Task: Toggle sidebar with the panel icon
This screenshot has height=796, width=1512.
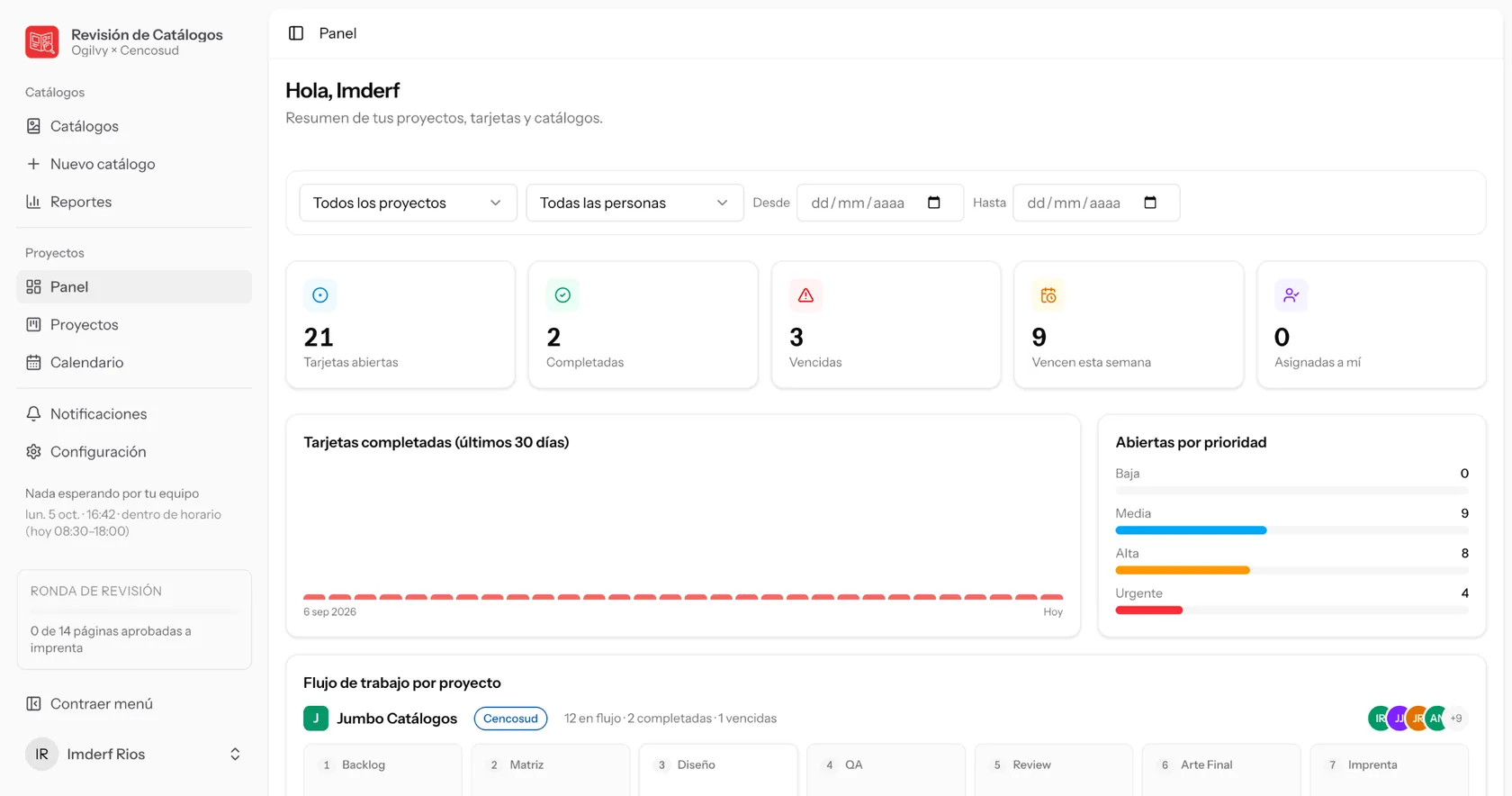Action: click(x=296, y=33)
